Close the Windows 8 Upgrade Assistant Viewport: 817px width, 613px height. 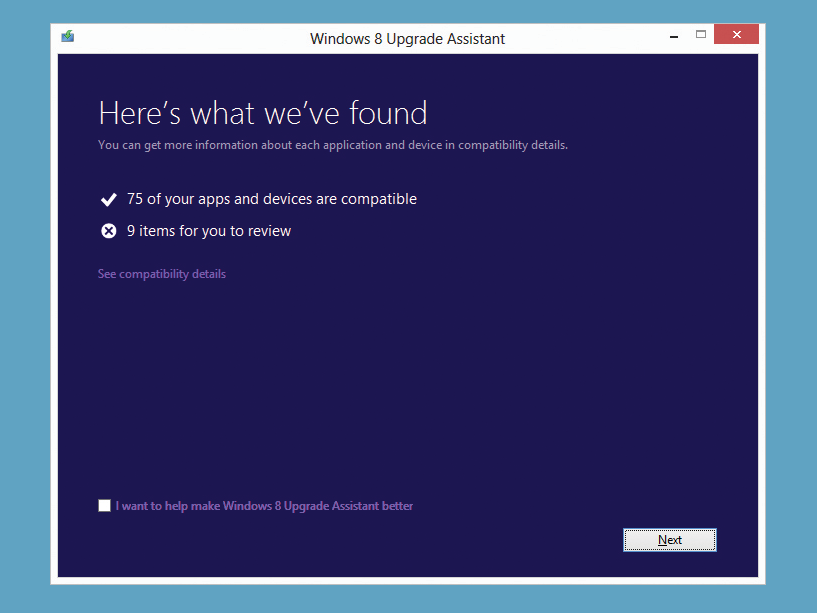coord(736,34)
